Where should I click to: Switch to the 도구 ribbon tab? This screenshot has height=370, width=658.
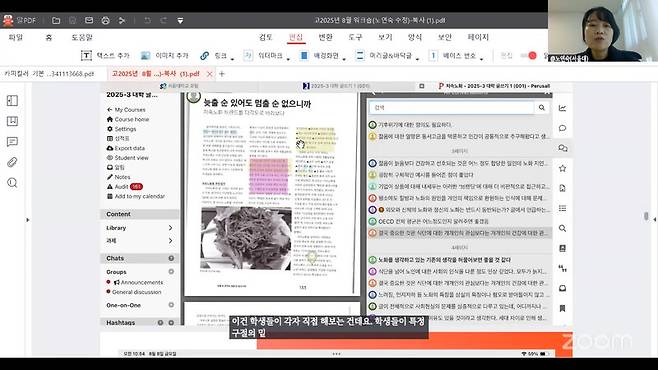pos(355,37)
